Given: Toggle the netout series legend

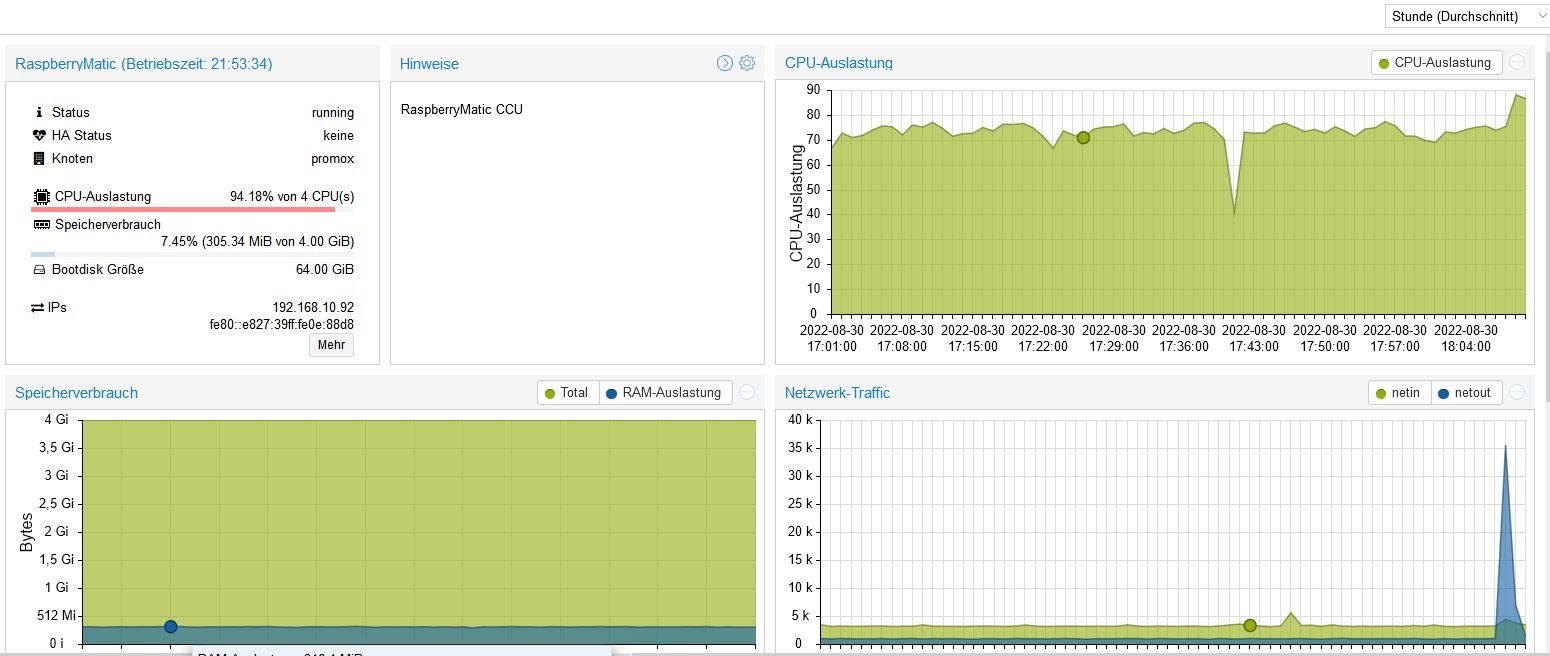Looking at the screenshot, I should tap(1465, 392).
